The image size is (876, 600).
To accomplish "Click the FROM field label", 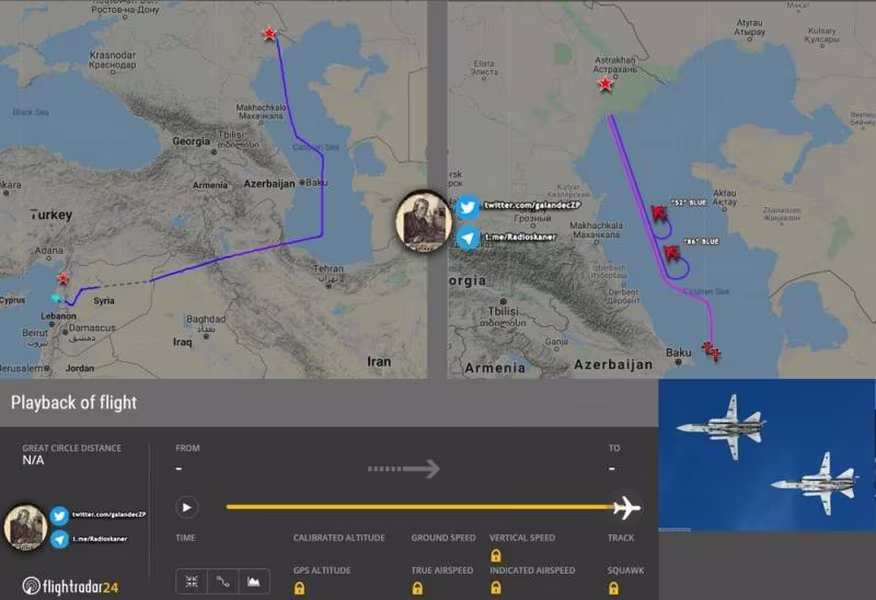I will [x=187, y=448].
